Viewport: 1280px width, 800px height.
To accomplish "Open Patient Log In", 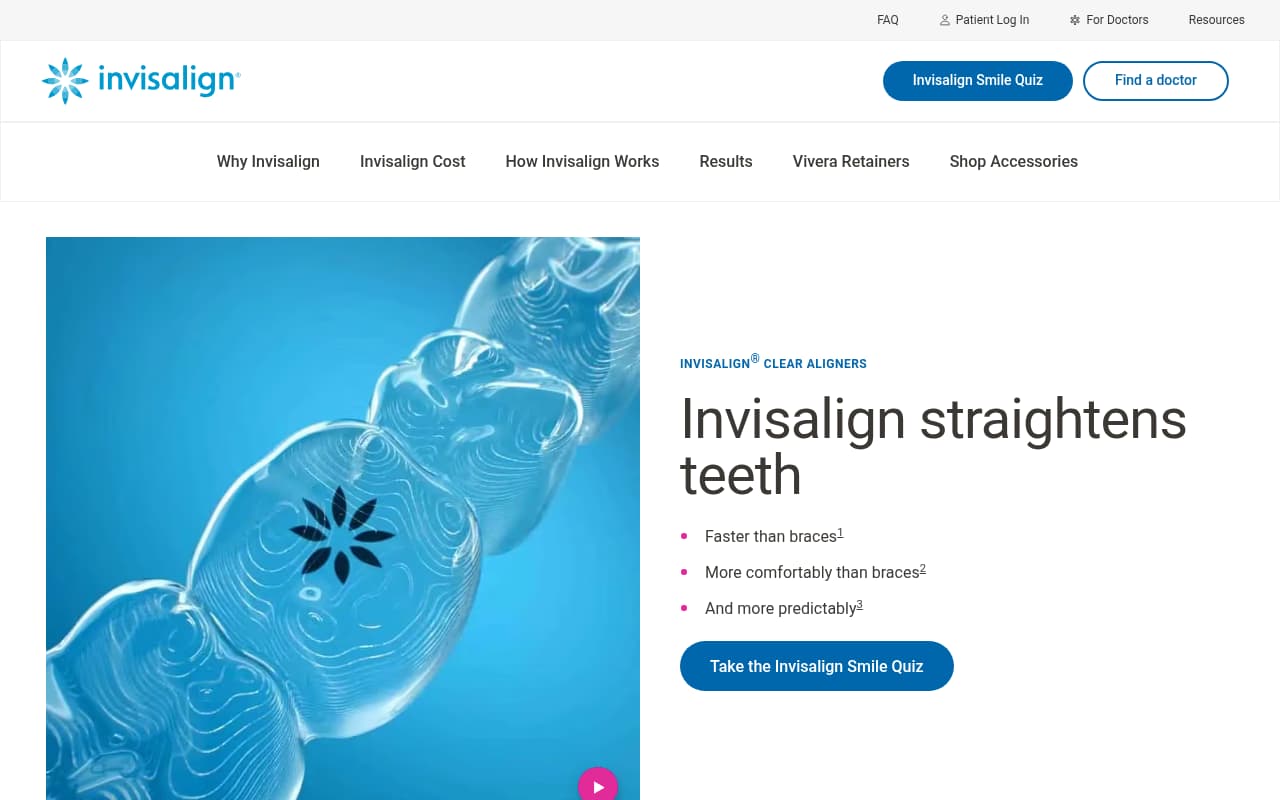I will tap(984, 20).
